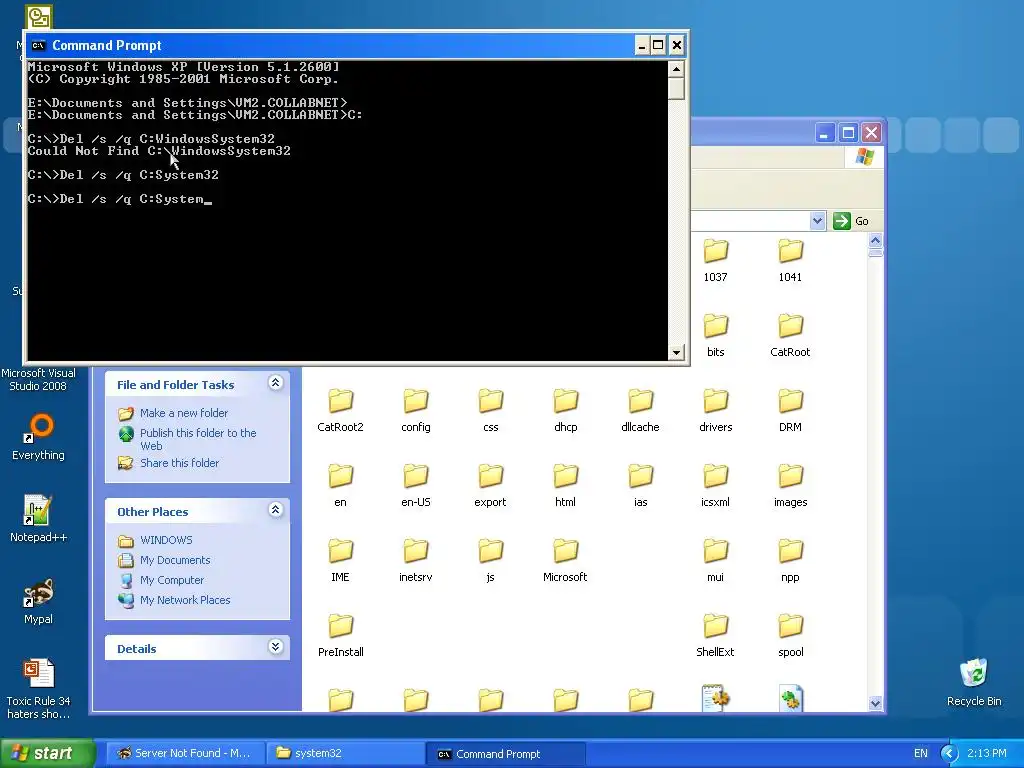The height and width of the screenshot is (768, 1024).
Task: Click the Go button in Explorer
Action: tap(852, 221)
